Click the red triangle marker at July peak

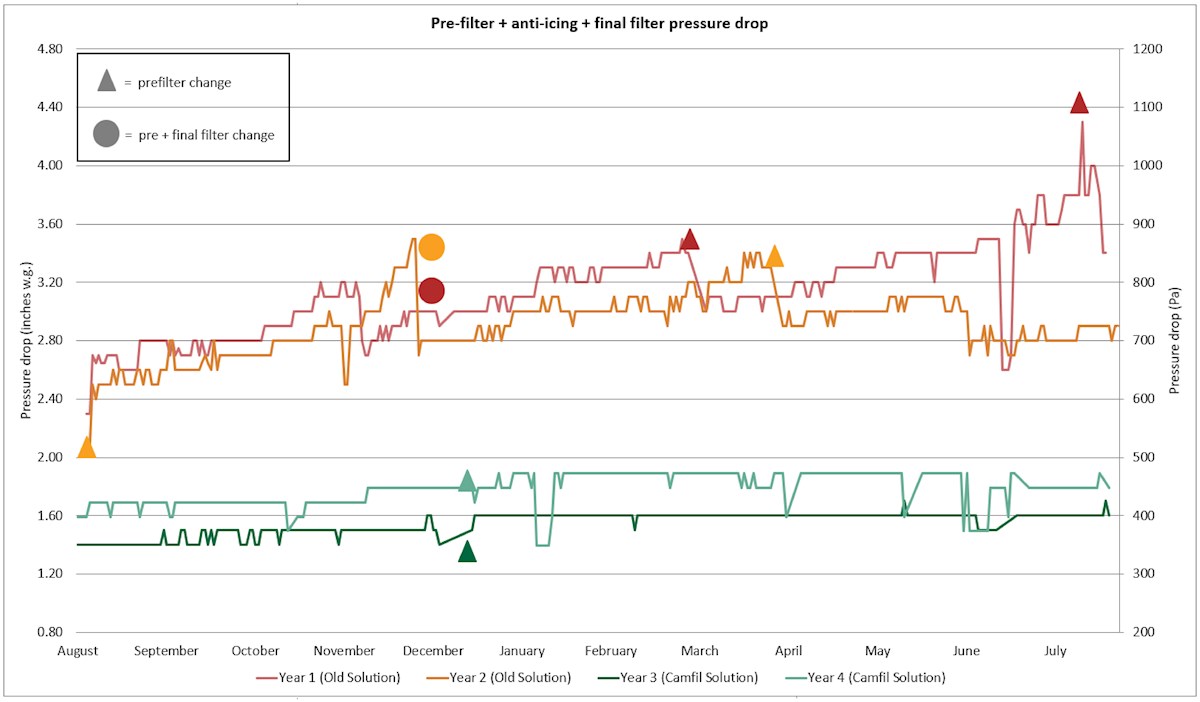pyautogui.click(x=1079, y=103)
